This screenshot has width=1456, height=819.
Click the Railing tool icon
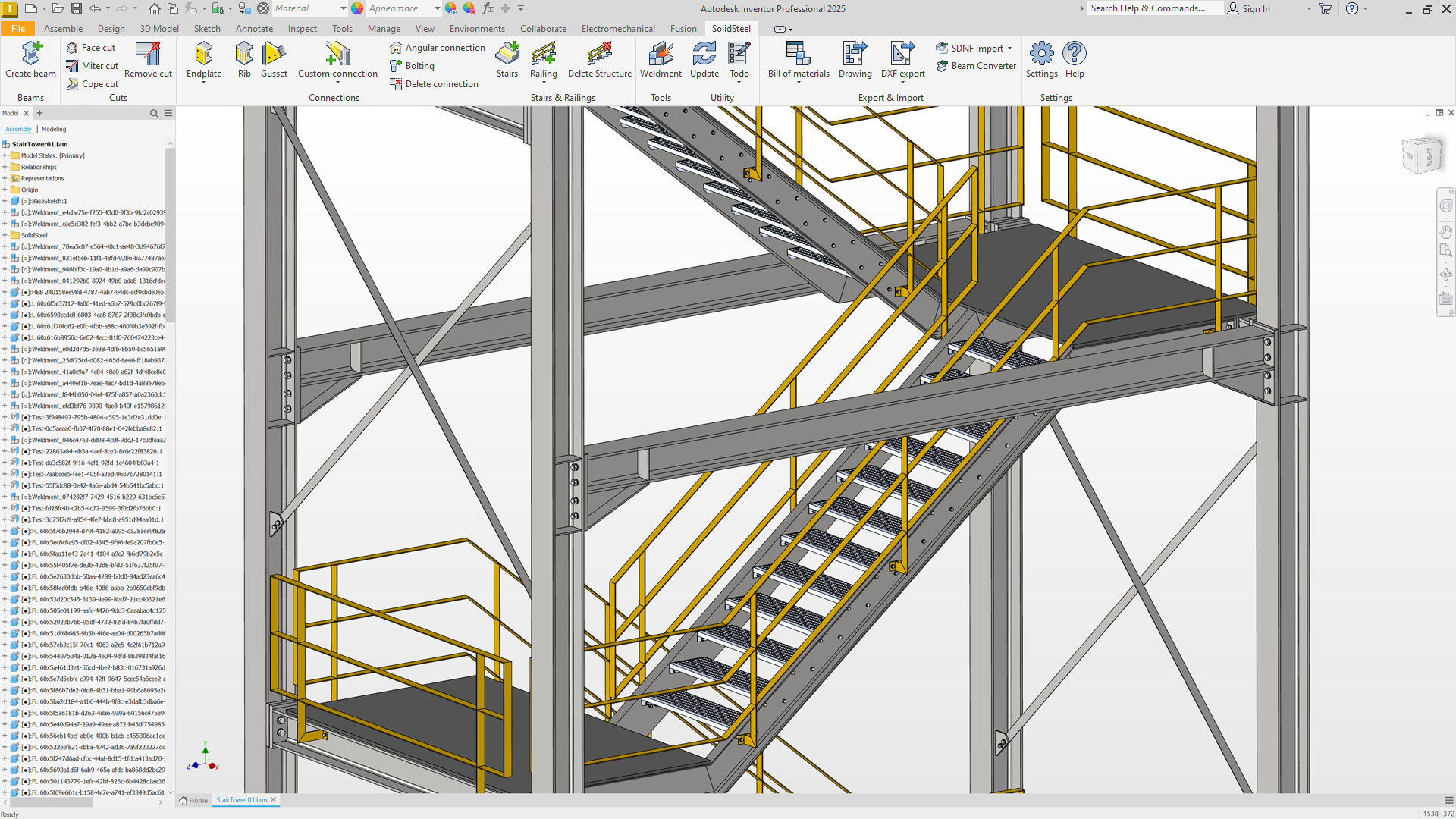[543, 55]
